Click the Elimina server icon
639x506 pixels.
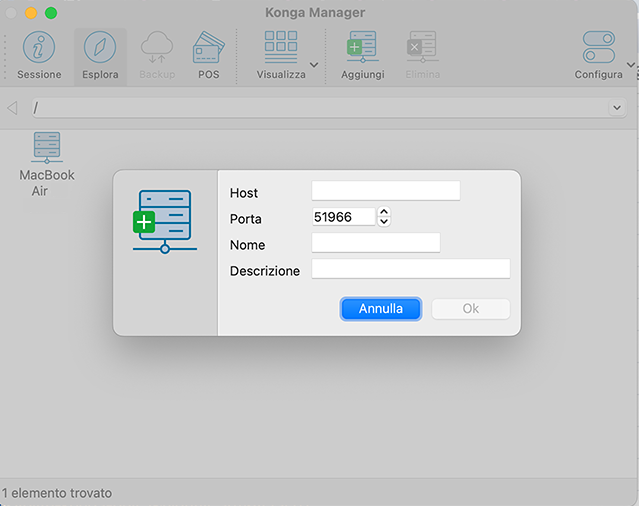click(x=421, y=47)
